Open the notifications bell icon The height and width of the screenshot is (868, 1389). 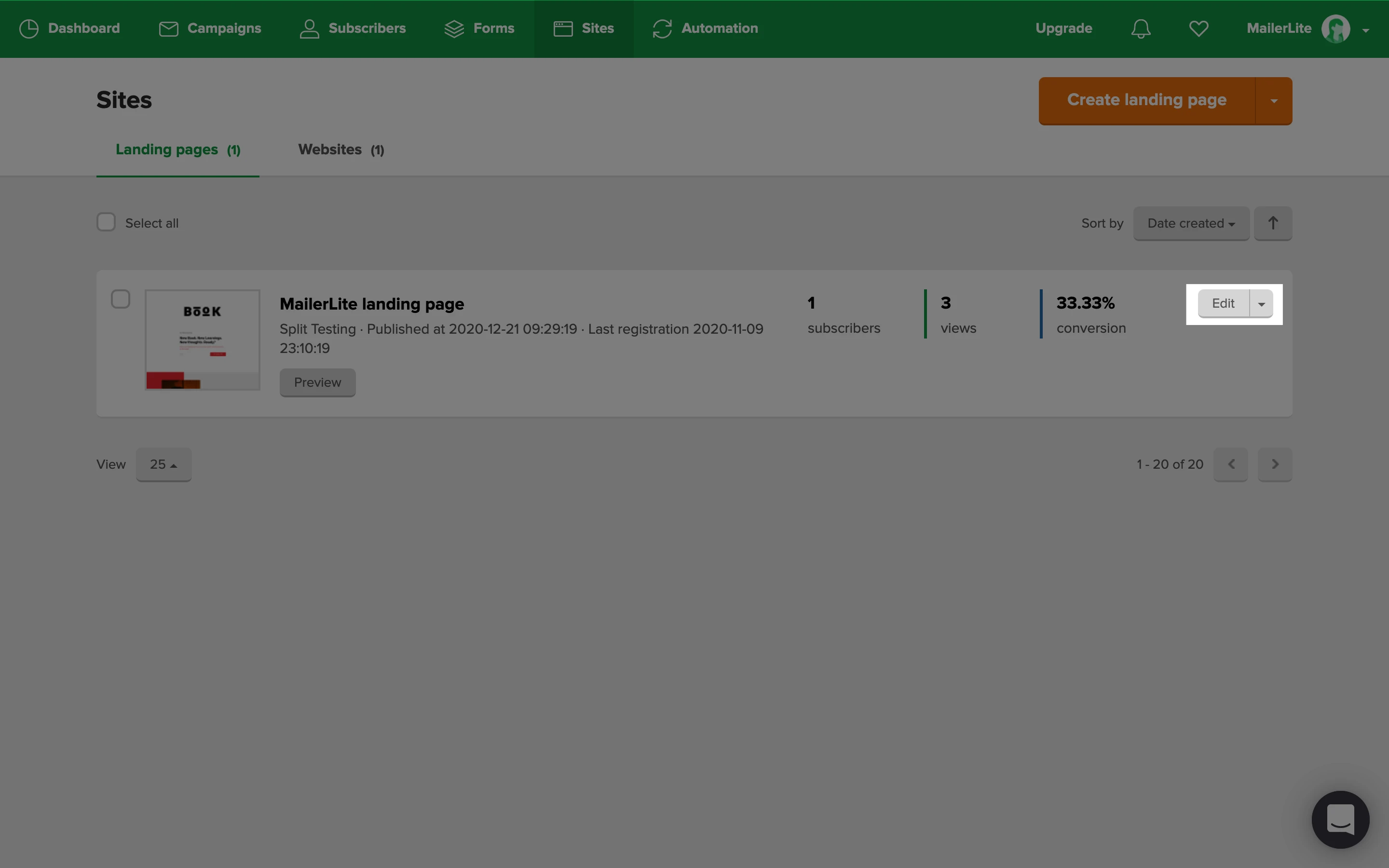tap(1141, 29)
